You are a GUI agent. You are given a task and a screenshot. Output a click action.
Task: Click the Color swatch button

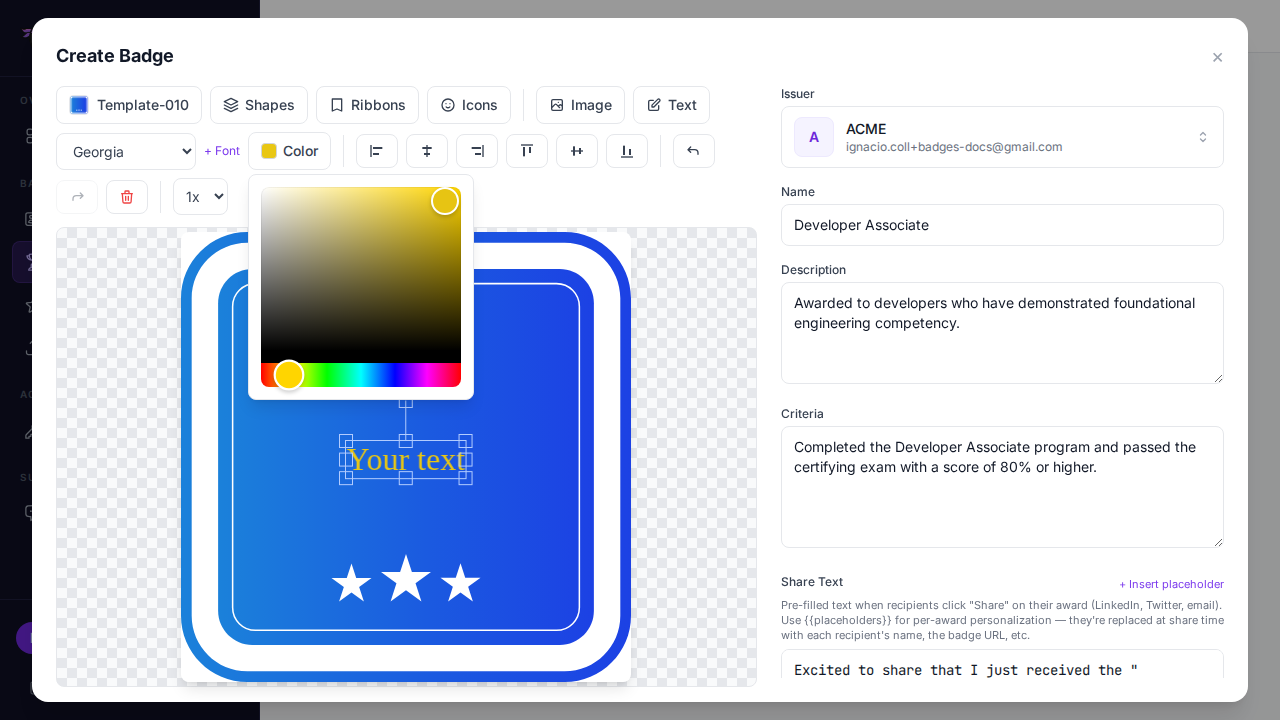[289, 151]
